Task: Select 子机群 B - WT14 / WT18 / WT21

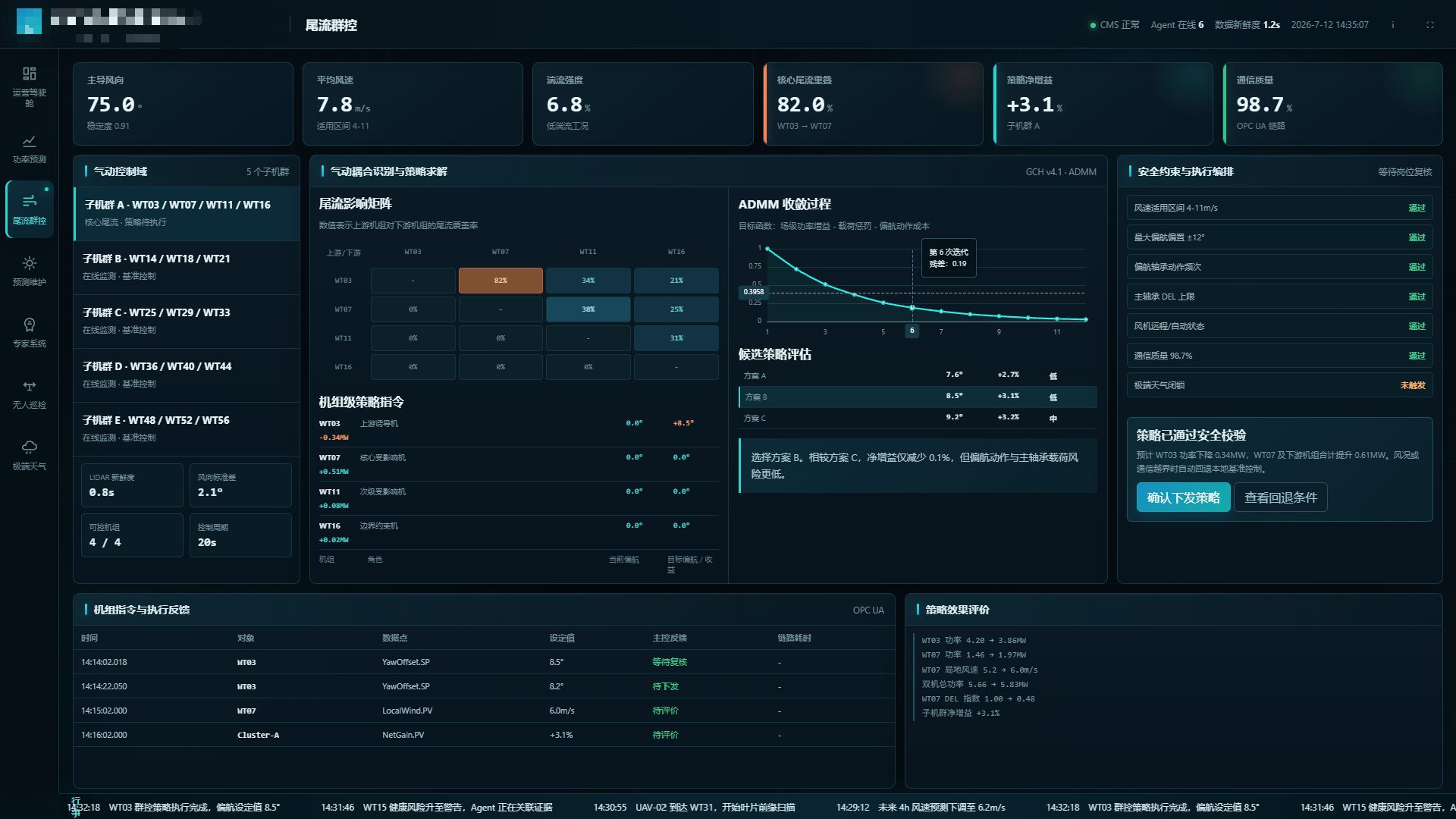Action: click(187, 267)
